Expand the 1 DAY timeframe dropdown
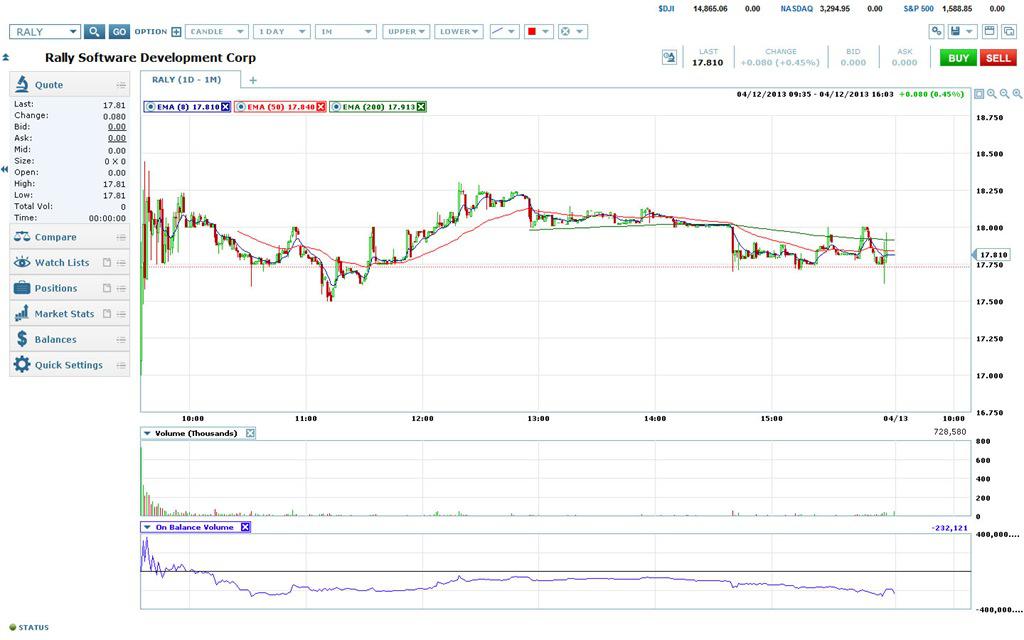 281,31
